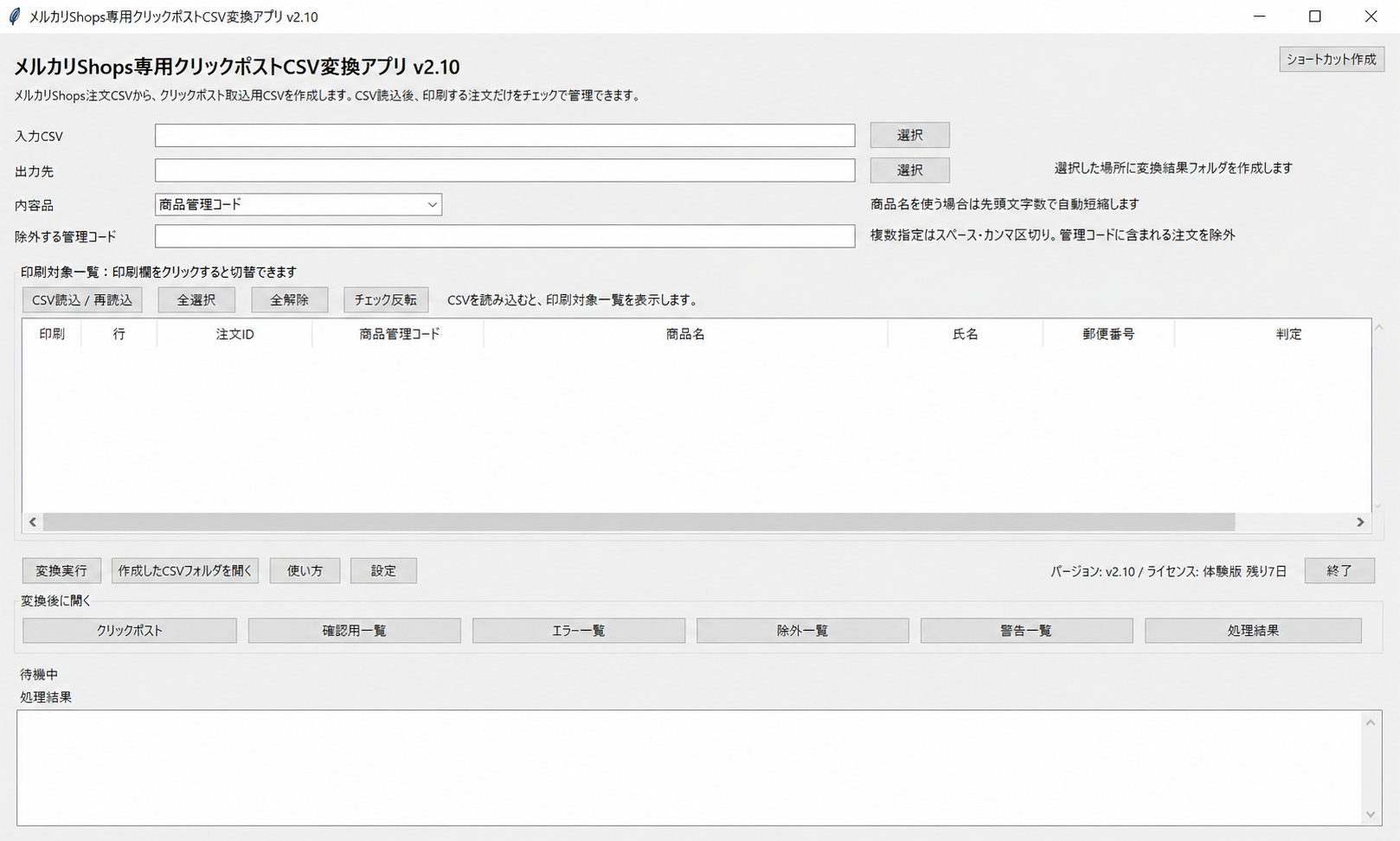Open the クリックポスト result button
Viewport: 1400px width, 841px height.
coord(130,631)
